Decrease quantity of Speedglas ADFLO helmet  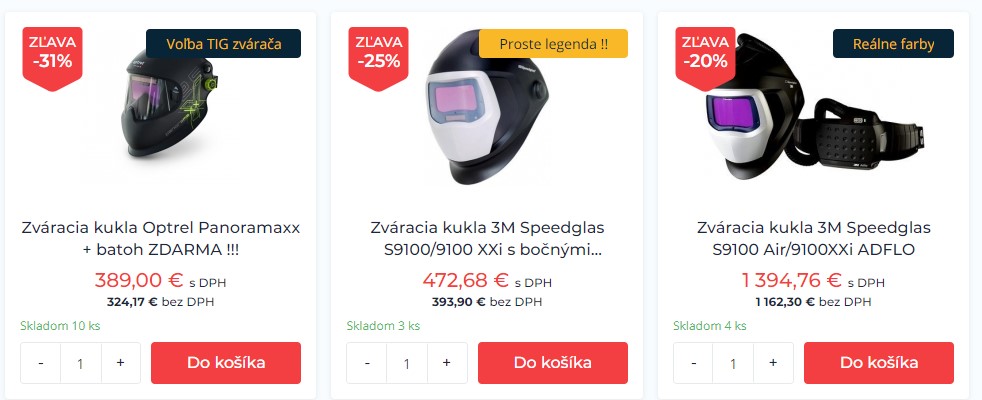693,363
